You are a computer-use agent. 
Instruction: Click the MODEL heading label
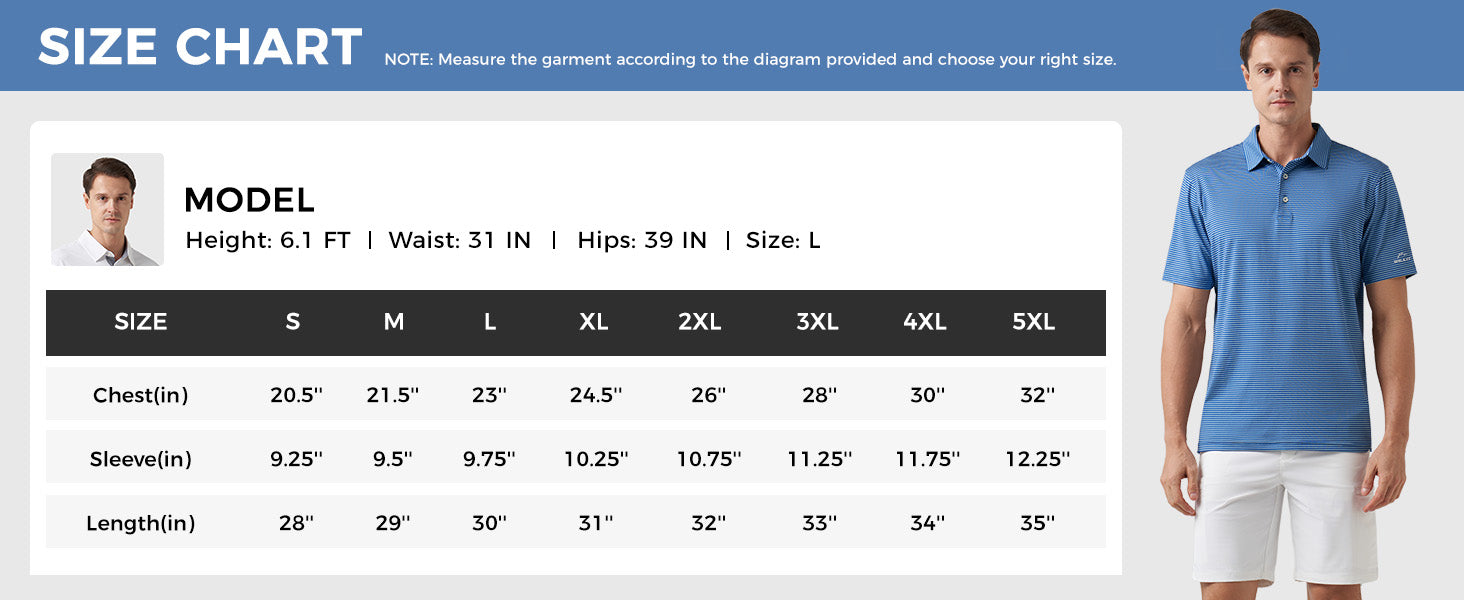point(250,200)
